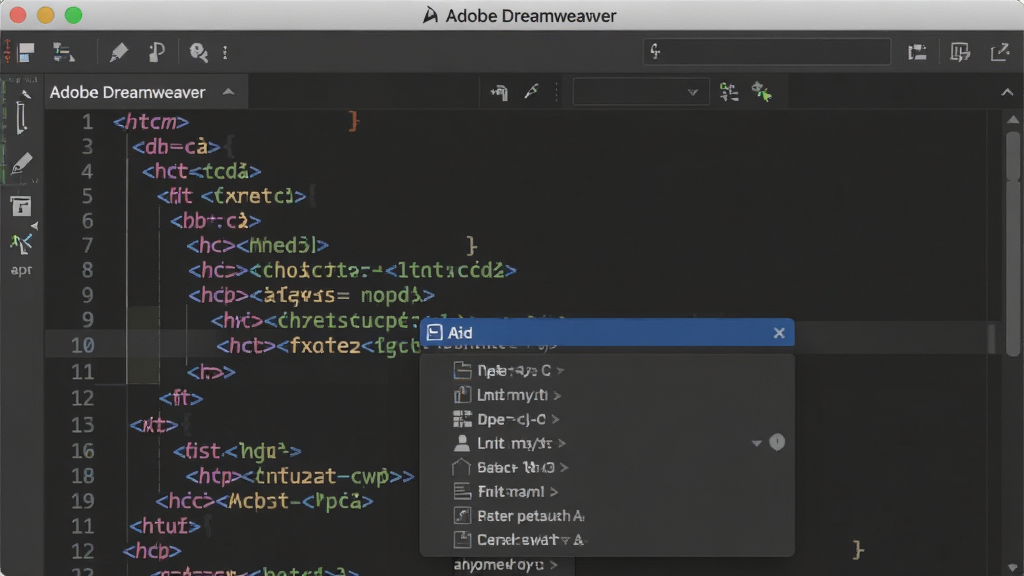This screenshot has height=576, width=1024.
Task: Click the blue window layout icon in the top toolbar
Action: click(x=26, y=52)
